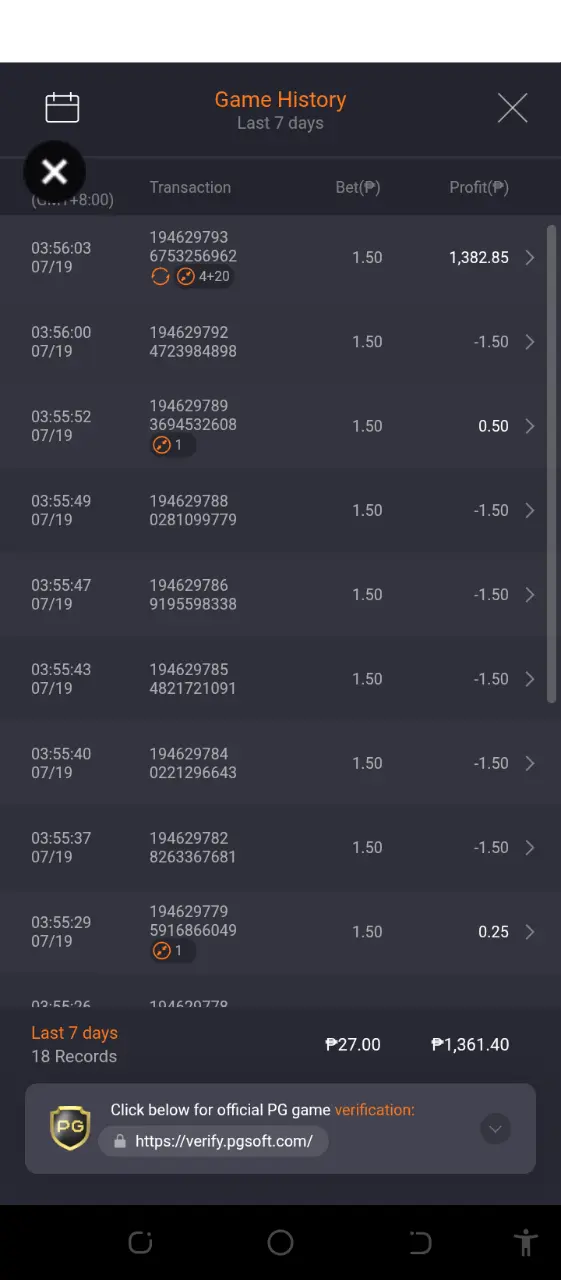This screenshot has width=561, height=1280.
Task: Tap the accessibility figure icon in navigation bar
Action: click(x=525, y=1242)
